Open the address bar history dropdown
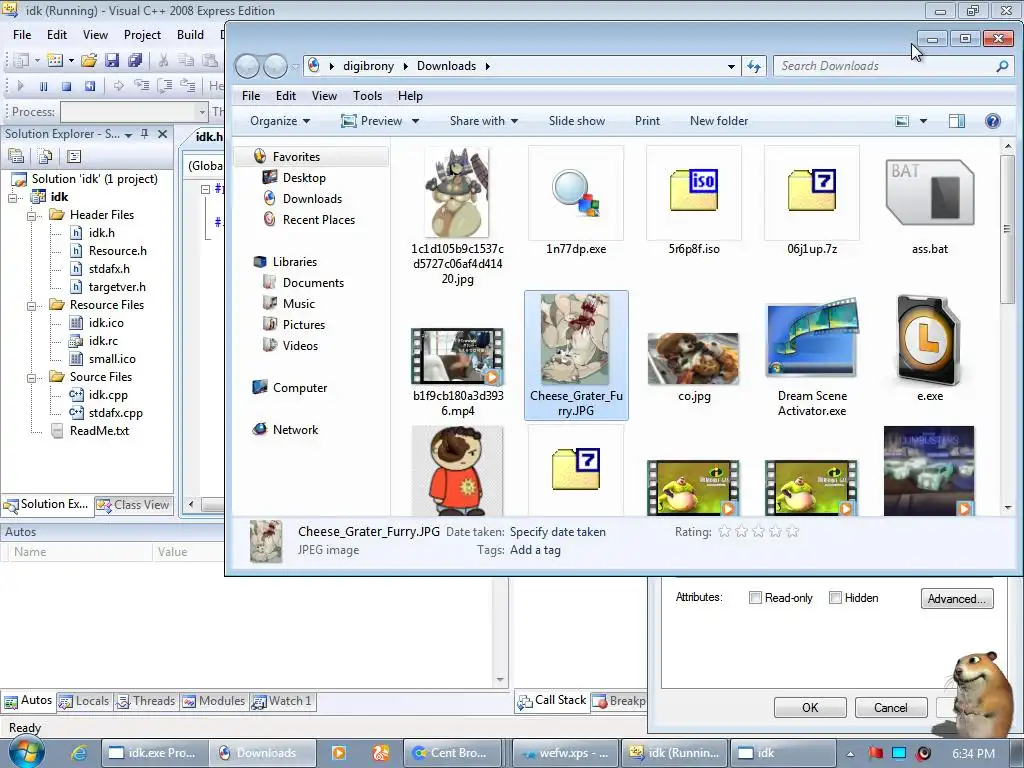The height and width of the screenshot is (768, 1024). click(x=731, y=66)
